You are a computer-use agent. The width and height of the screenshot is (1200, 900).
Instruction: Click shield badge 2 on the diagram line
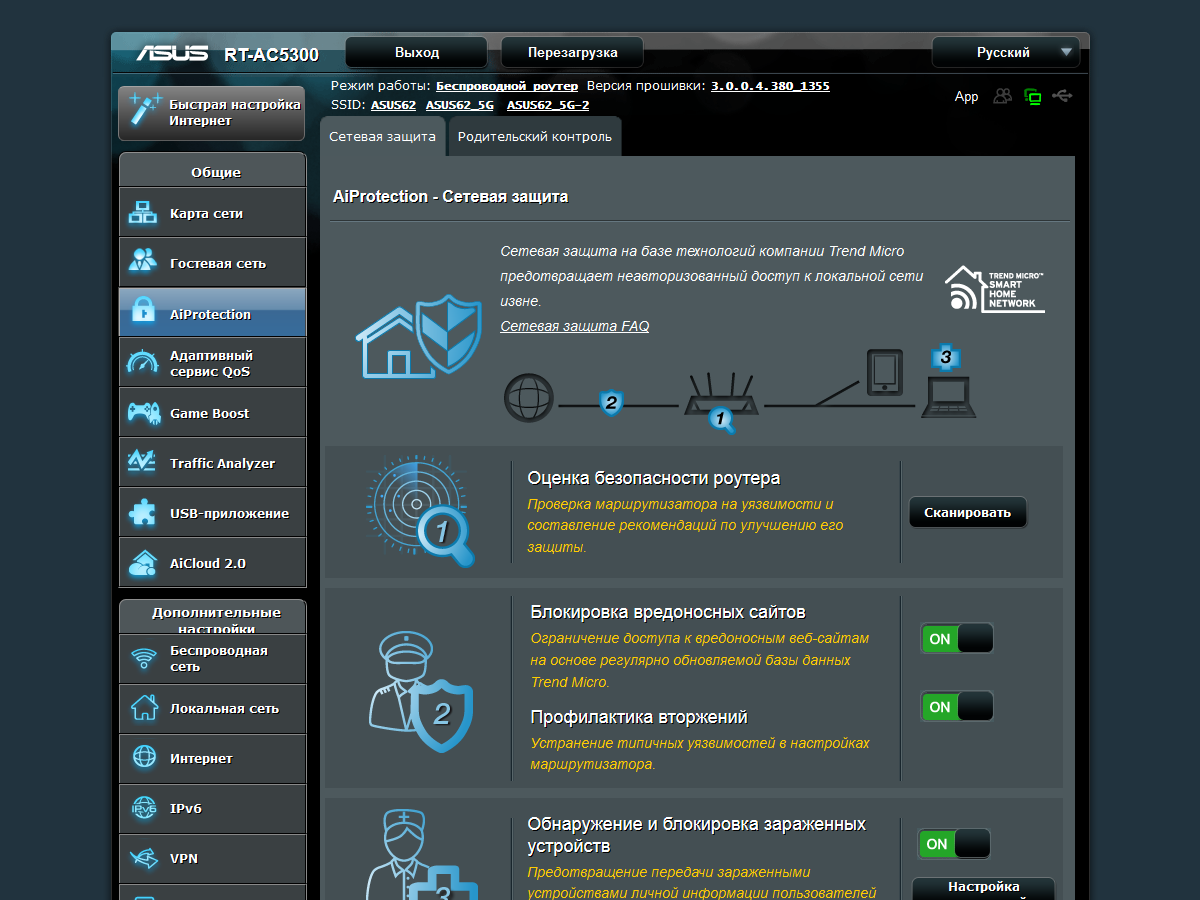[611, 404]
